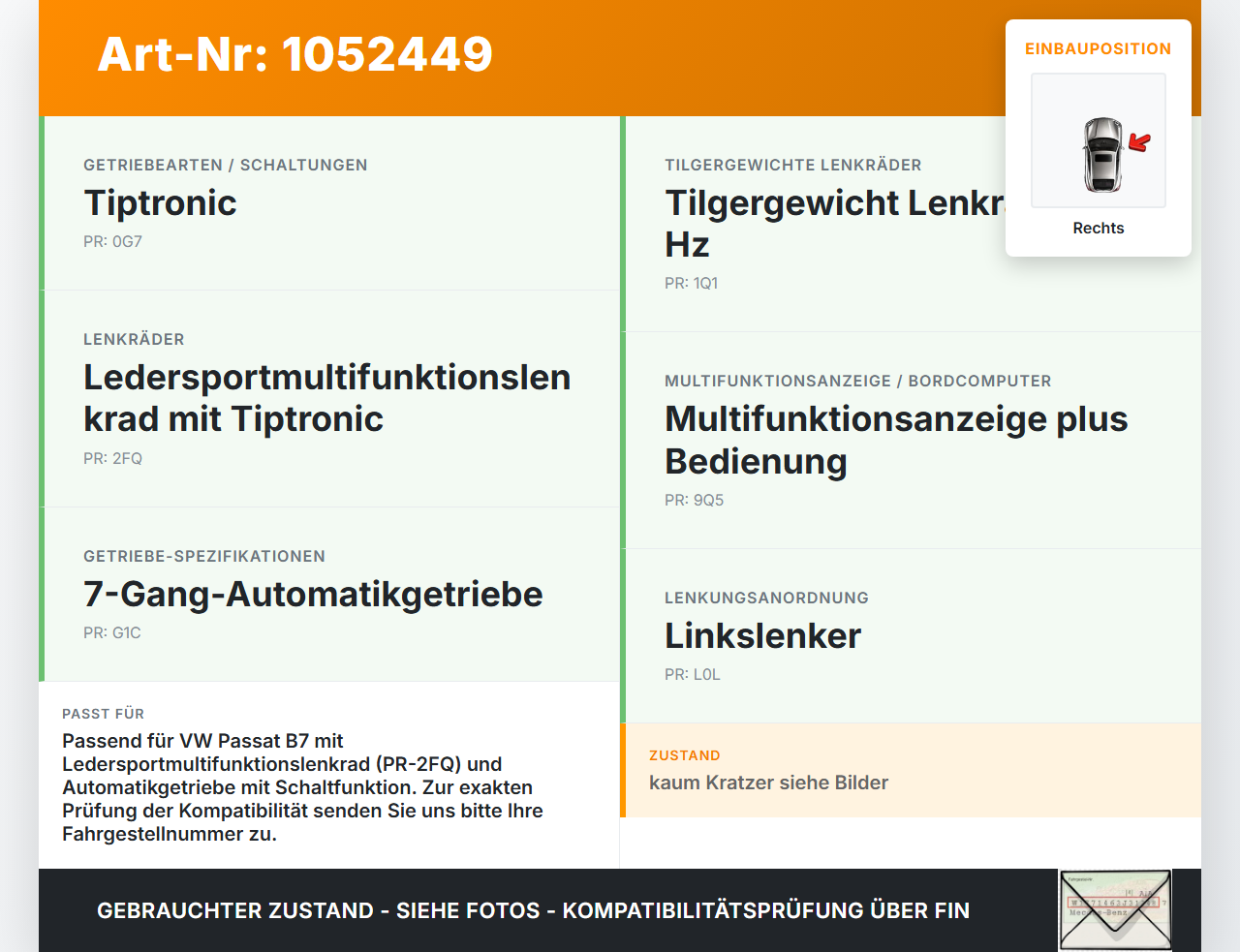Viewport: 1240px width, 952px height.
Task: Select the Art-Nr: 1052449 heading
Action: point(295,54)
